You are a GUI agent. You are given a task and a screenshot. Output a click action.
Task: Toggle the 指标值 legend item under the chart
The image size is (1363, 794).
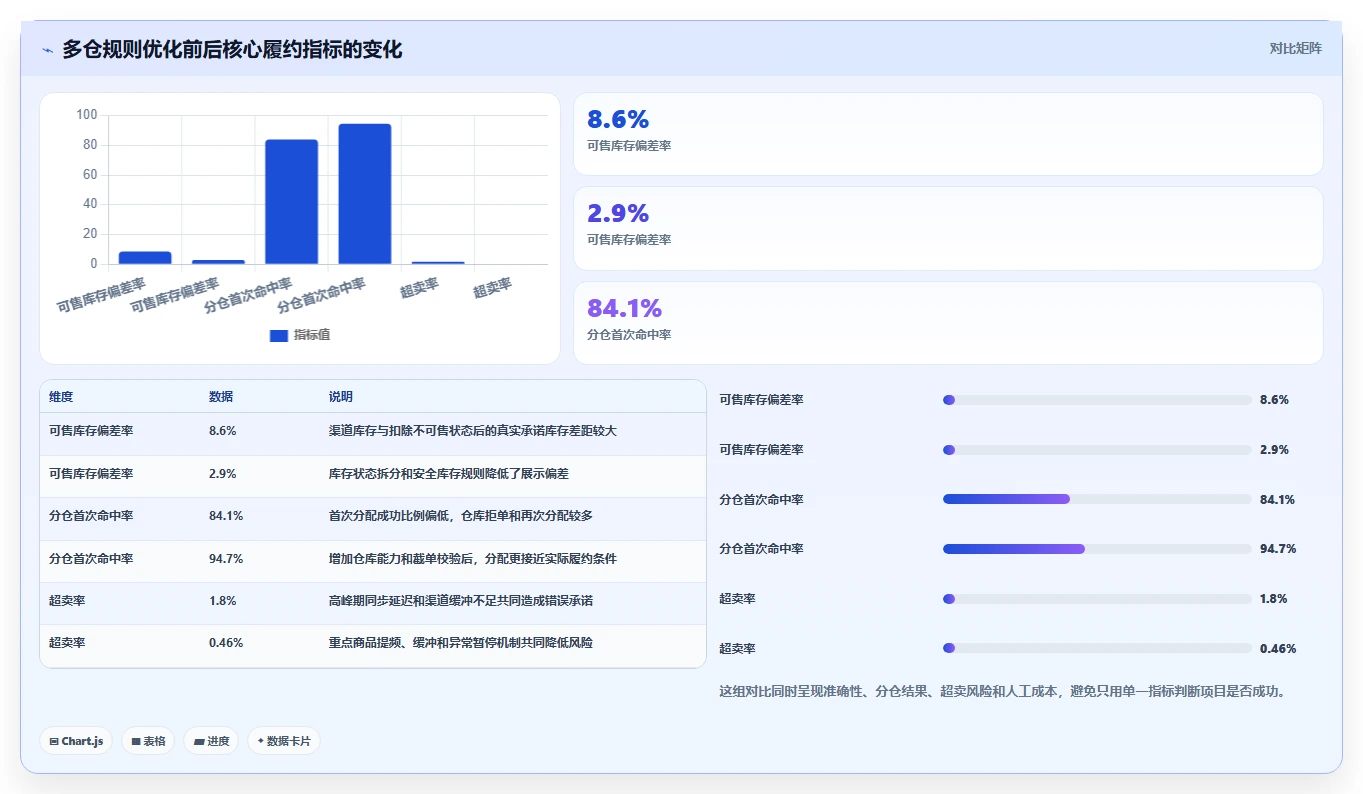pyautogui.click(x=300, y=335)
